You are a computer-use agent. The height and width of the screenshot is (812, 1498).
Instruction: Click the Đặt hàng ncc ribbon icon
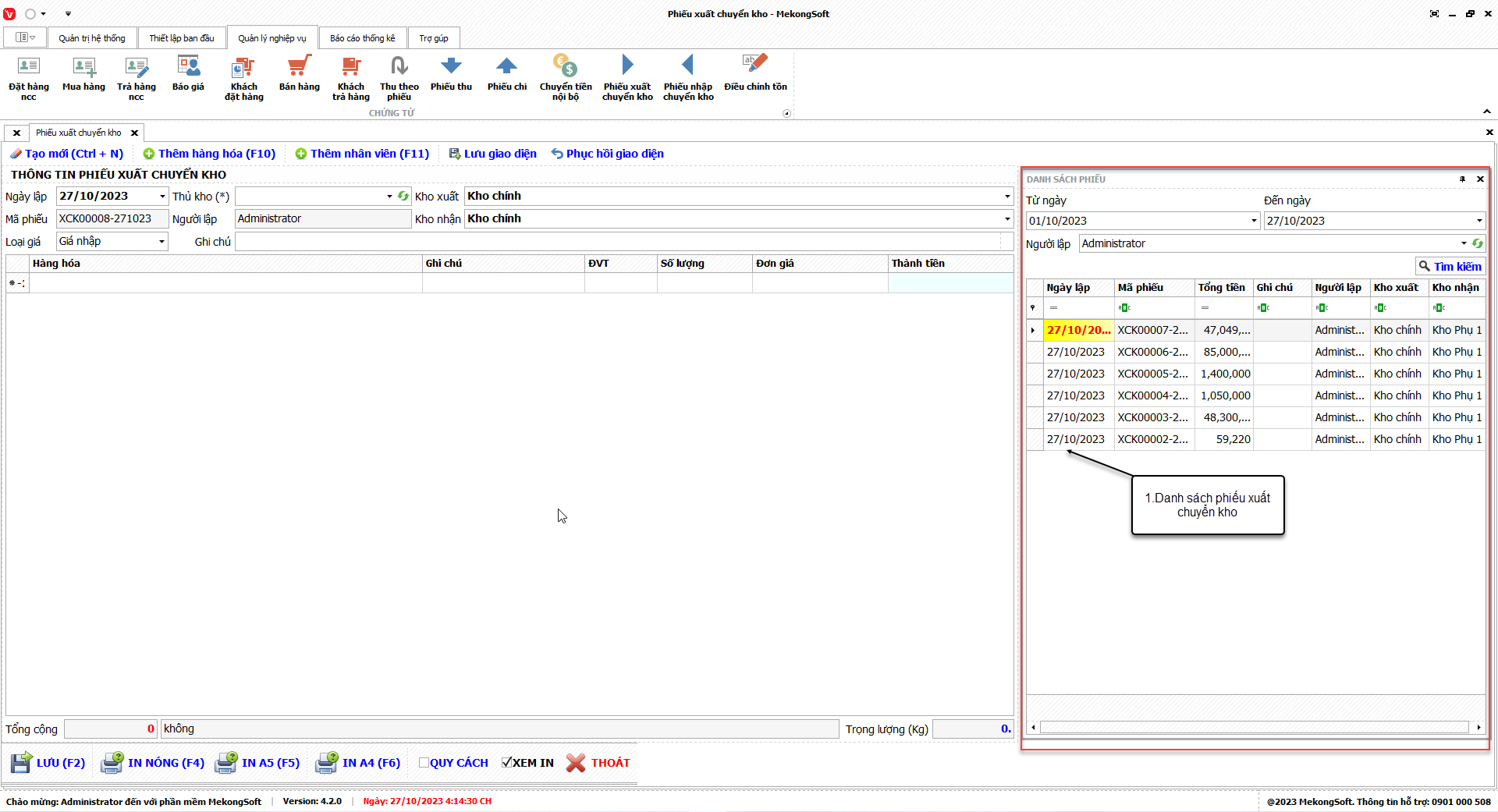29,77
